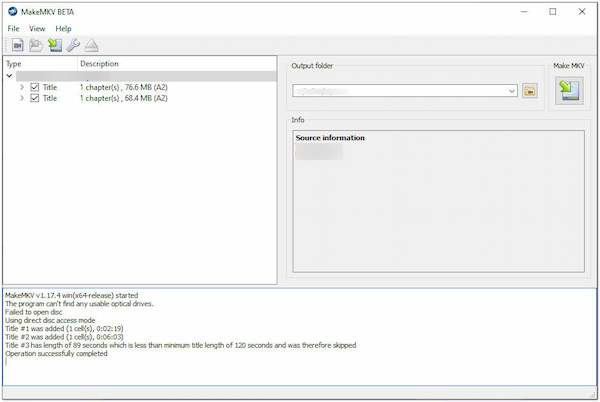
Task: Select the selected root disc row
Action: click(146, 76)
